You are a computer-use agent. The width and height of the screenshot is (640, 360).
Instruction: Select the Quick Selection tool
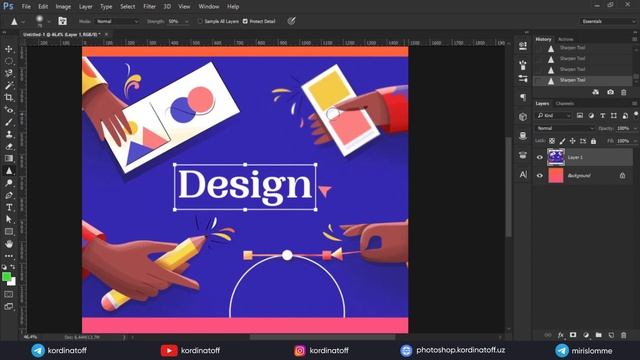pyautogui.click(x=9, y=73)
